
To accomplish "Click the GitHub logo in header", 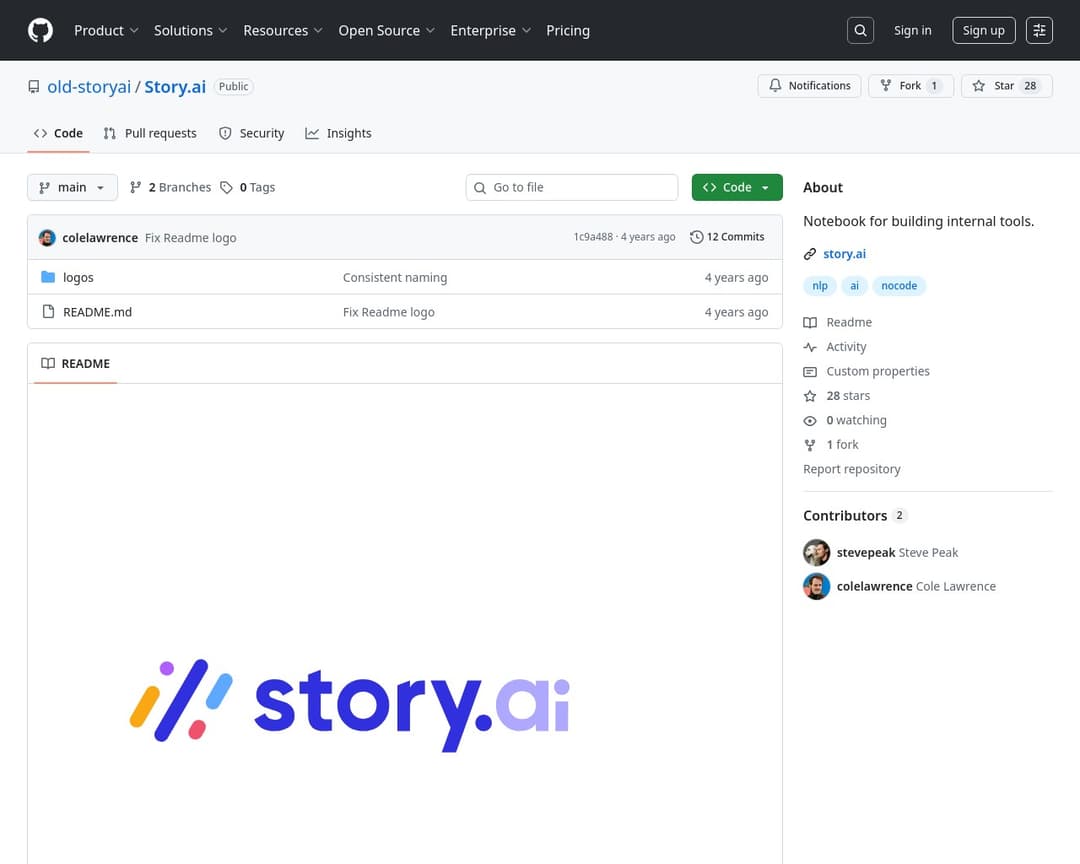I will click(40, 31).
